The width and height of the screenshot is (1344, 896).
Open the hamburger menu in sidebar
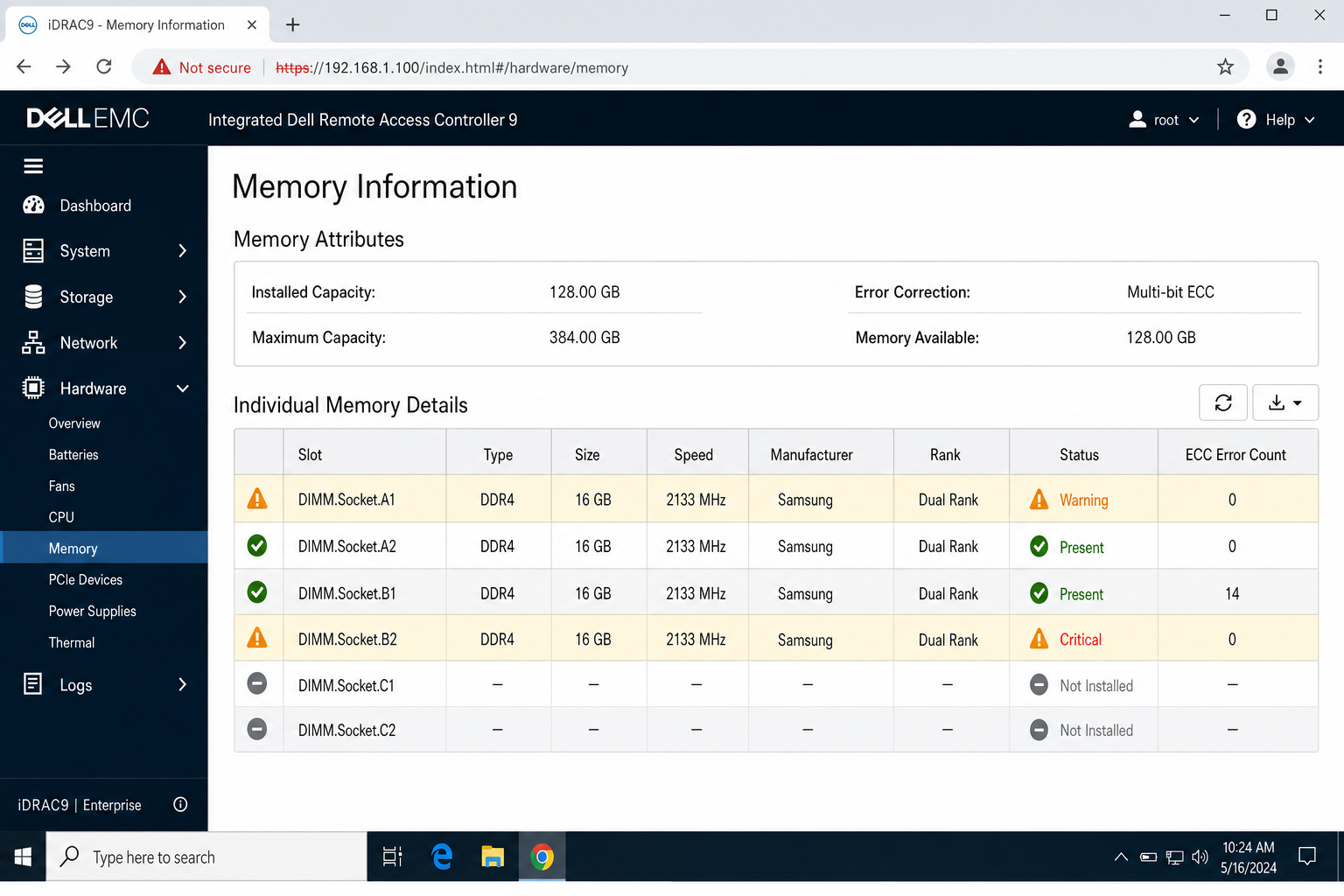click(x=33, y=166)
